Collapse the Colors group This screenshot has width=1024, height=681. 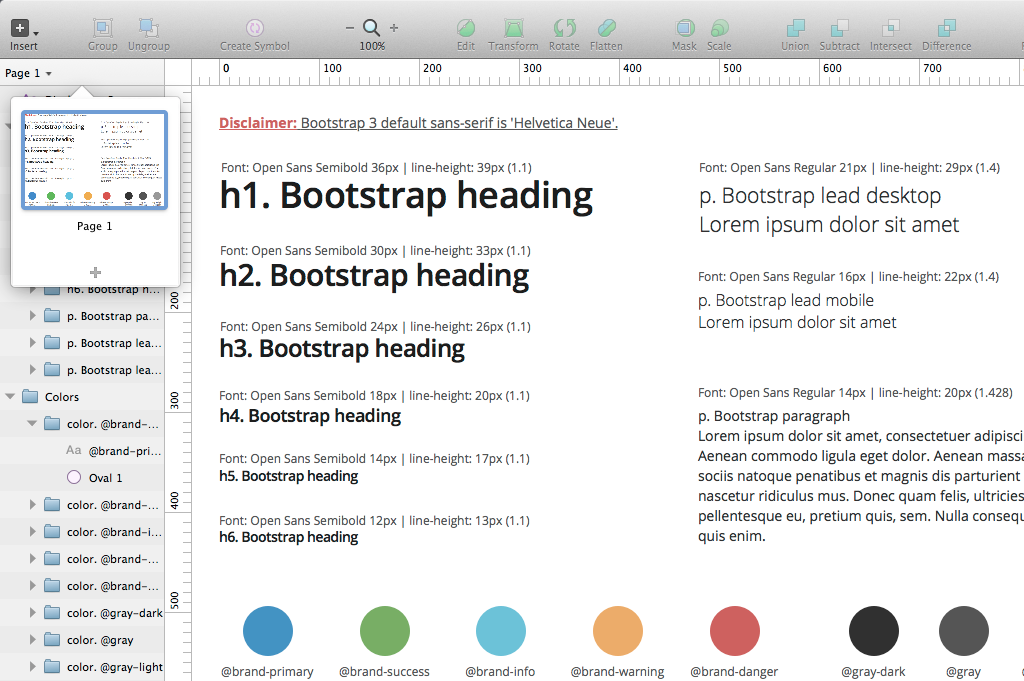tap(11, 397)
